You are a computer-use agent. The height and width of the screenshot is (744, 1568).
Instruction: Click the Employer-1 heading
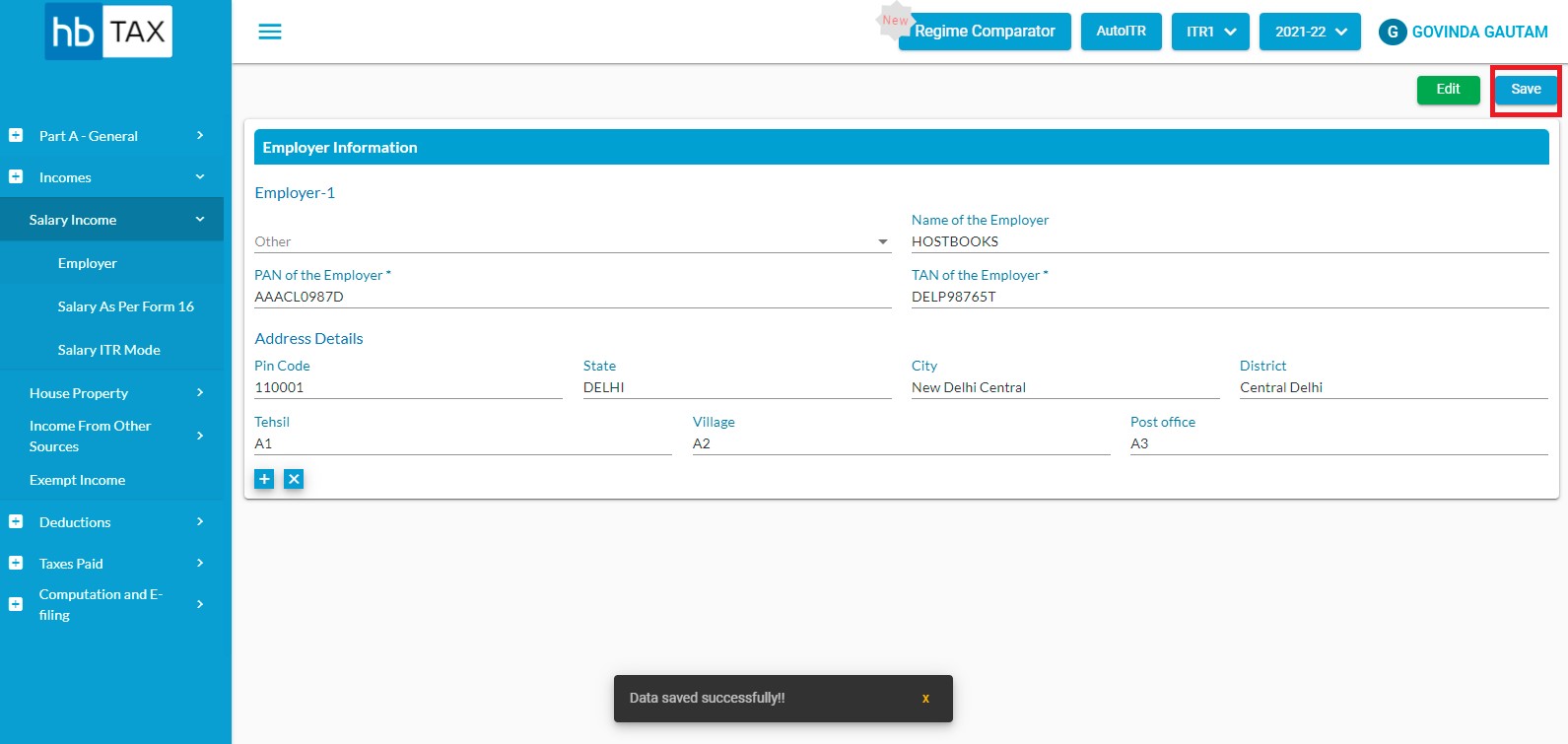(x=295, y=193)
